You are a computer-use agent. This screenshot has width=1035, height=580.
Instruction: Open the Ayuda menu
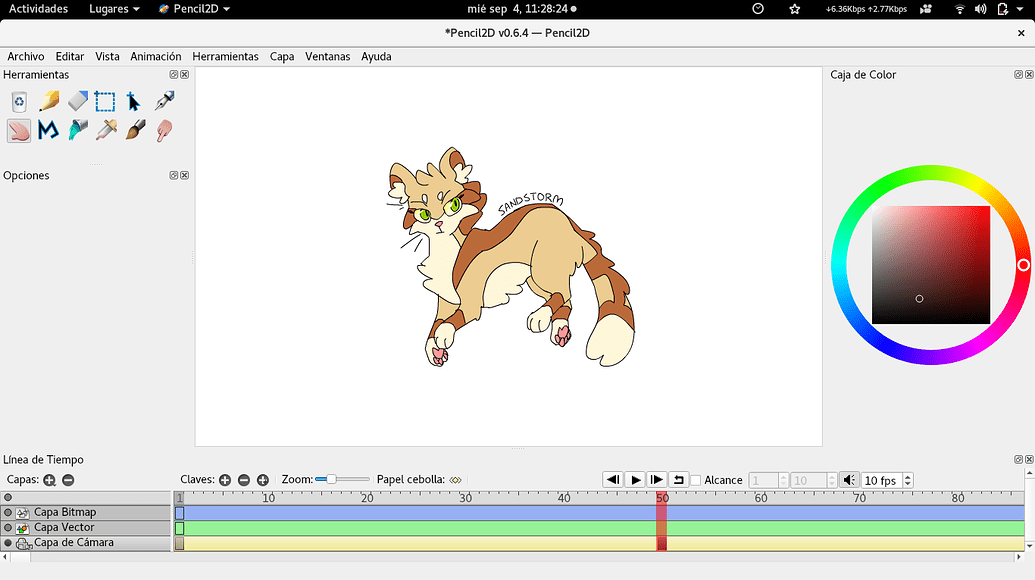tap(376, 57)
